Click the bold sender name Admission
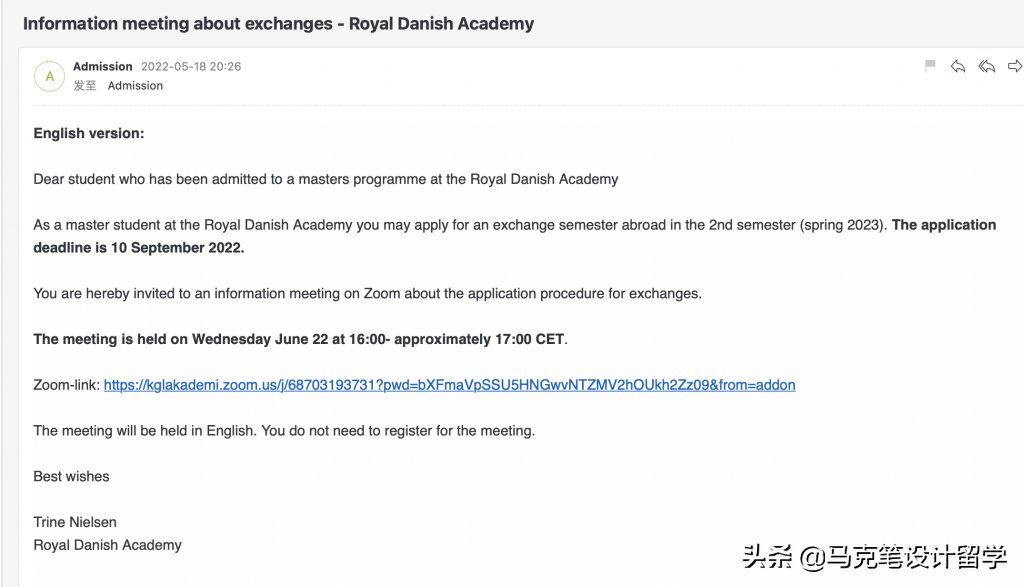The height and width of the screenshot is (587, 1024). [103, 67]
